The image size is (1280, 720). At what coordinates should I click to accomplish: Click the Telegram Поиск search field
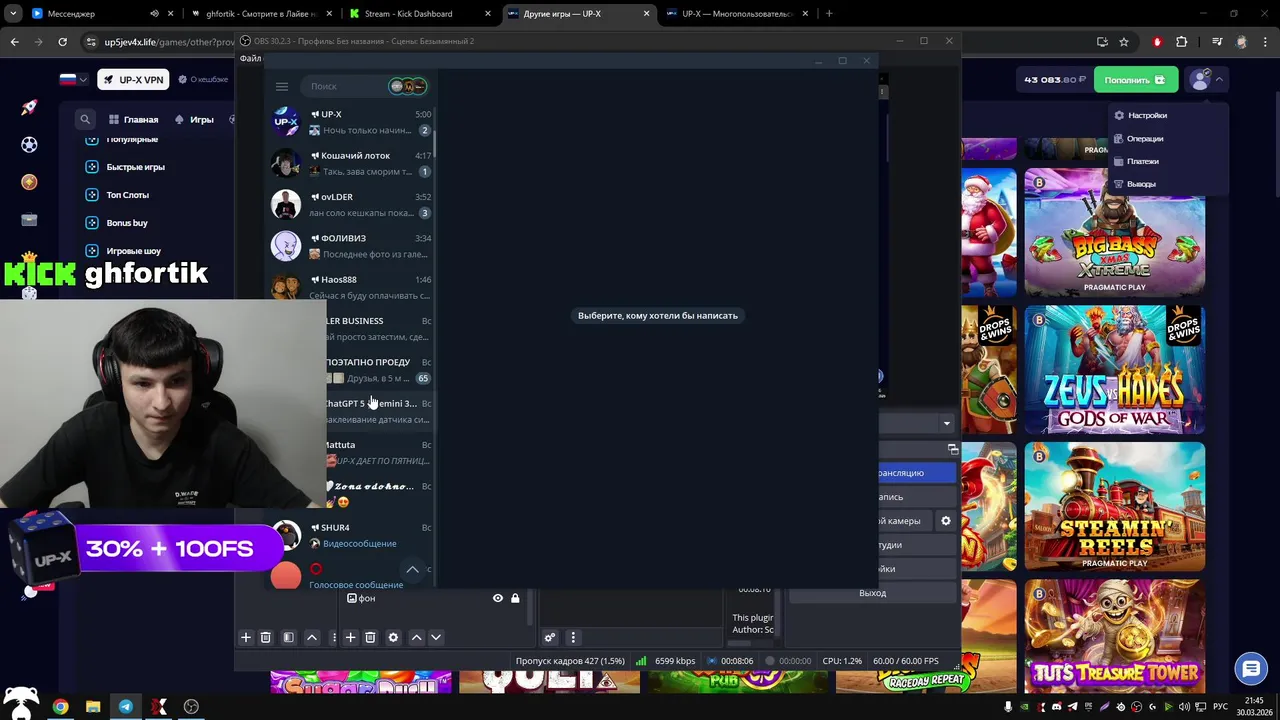pyautogui.click(x=345, y=86)
